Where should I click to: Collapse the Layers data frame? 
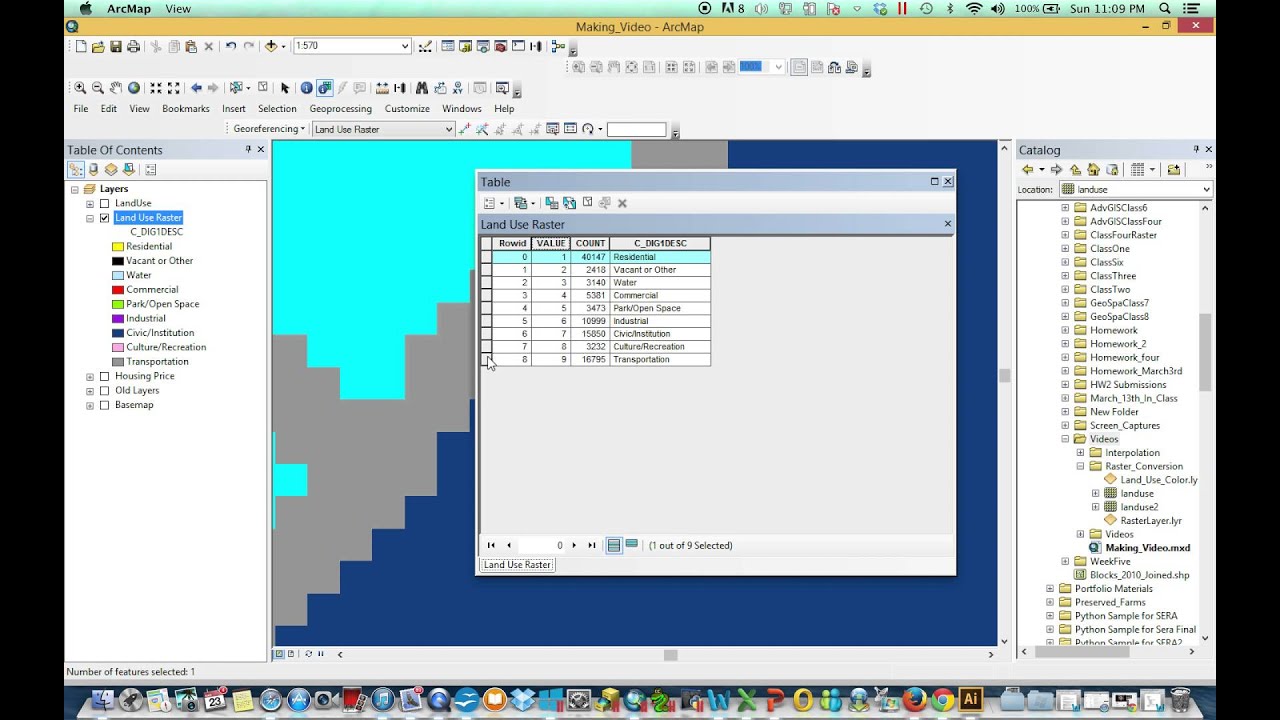click(75, 189)
